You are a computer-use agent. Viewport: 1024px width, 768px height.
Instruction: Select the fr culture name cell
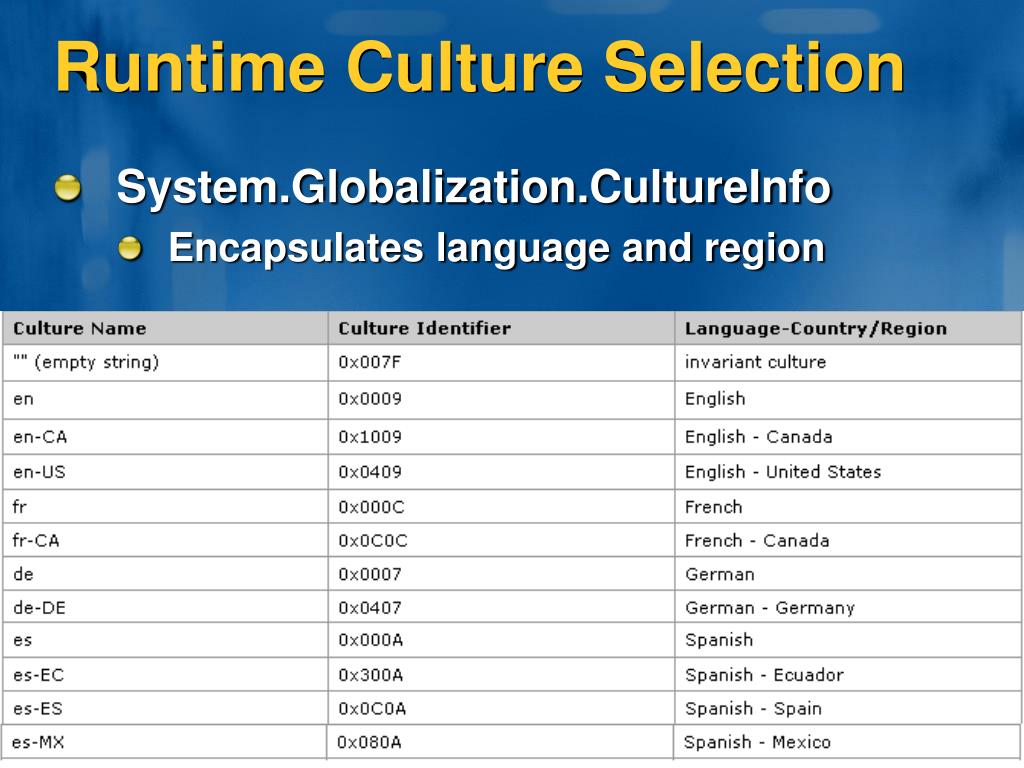(165, 507)
